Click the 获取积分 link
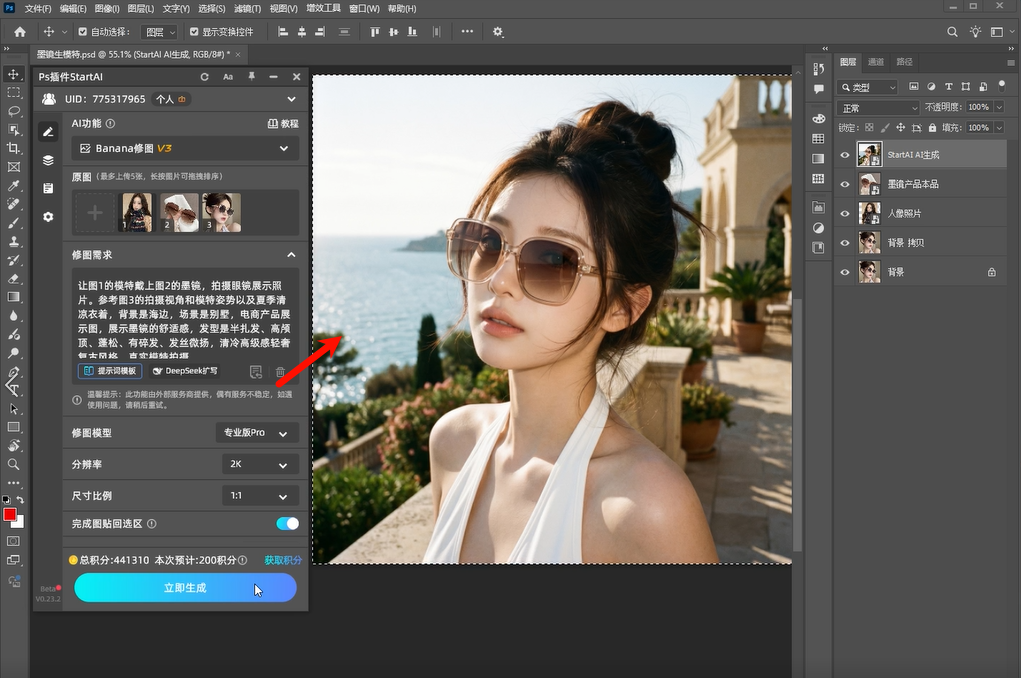Screen dimensions: 1021x678 [283, 560]
